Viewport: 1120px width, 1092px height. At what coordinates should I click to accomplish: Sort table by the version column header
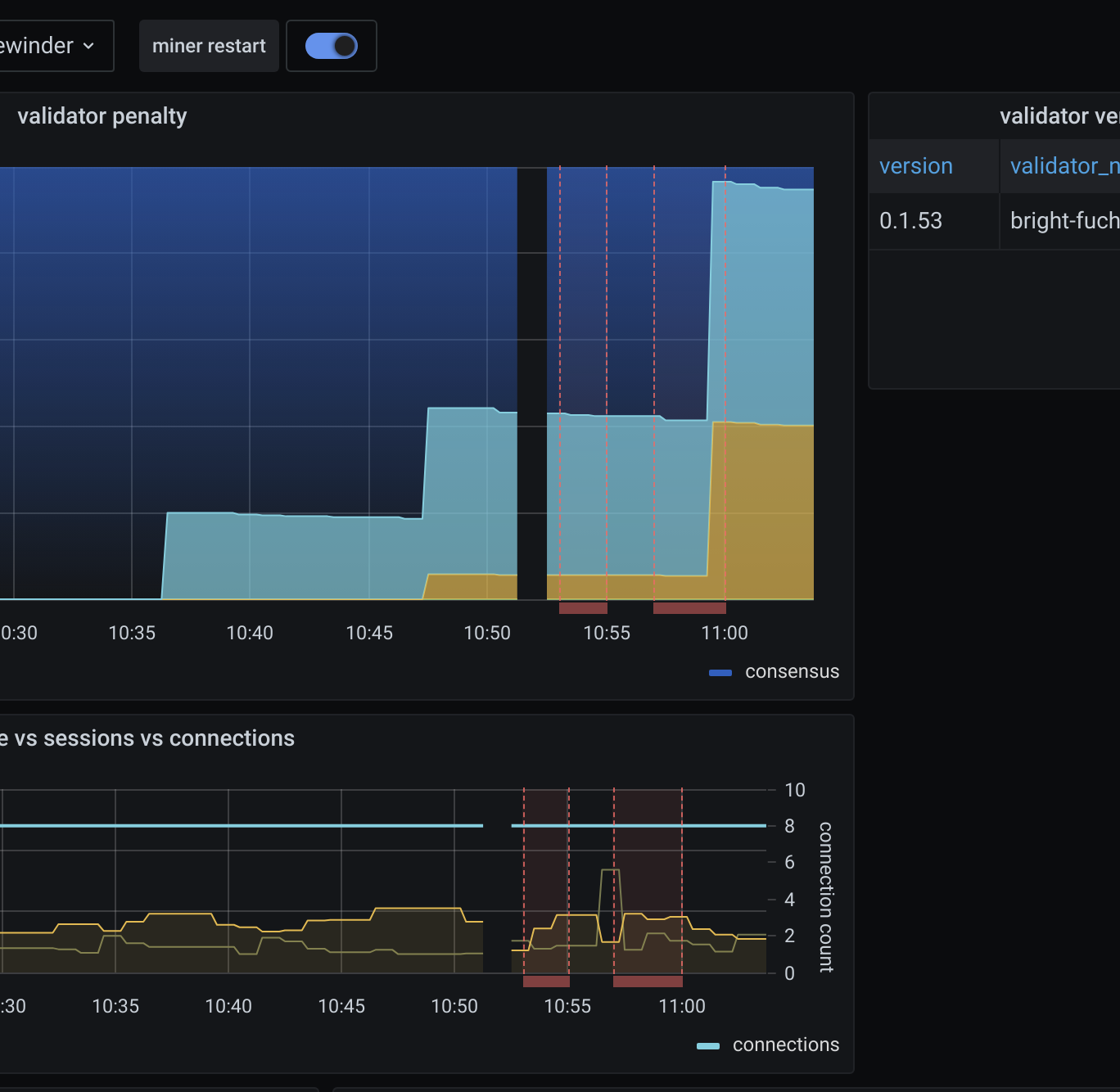(x=916, y=166)
